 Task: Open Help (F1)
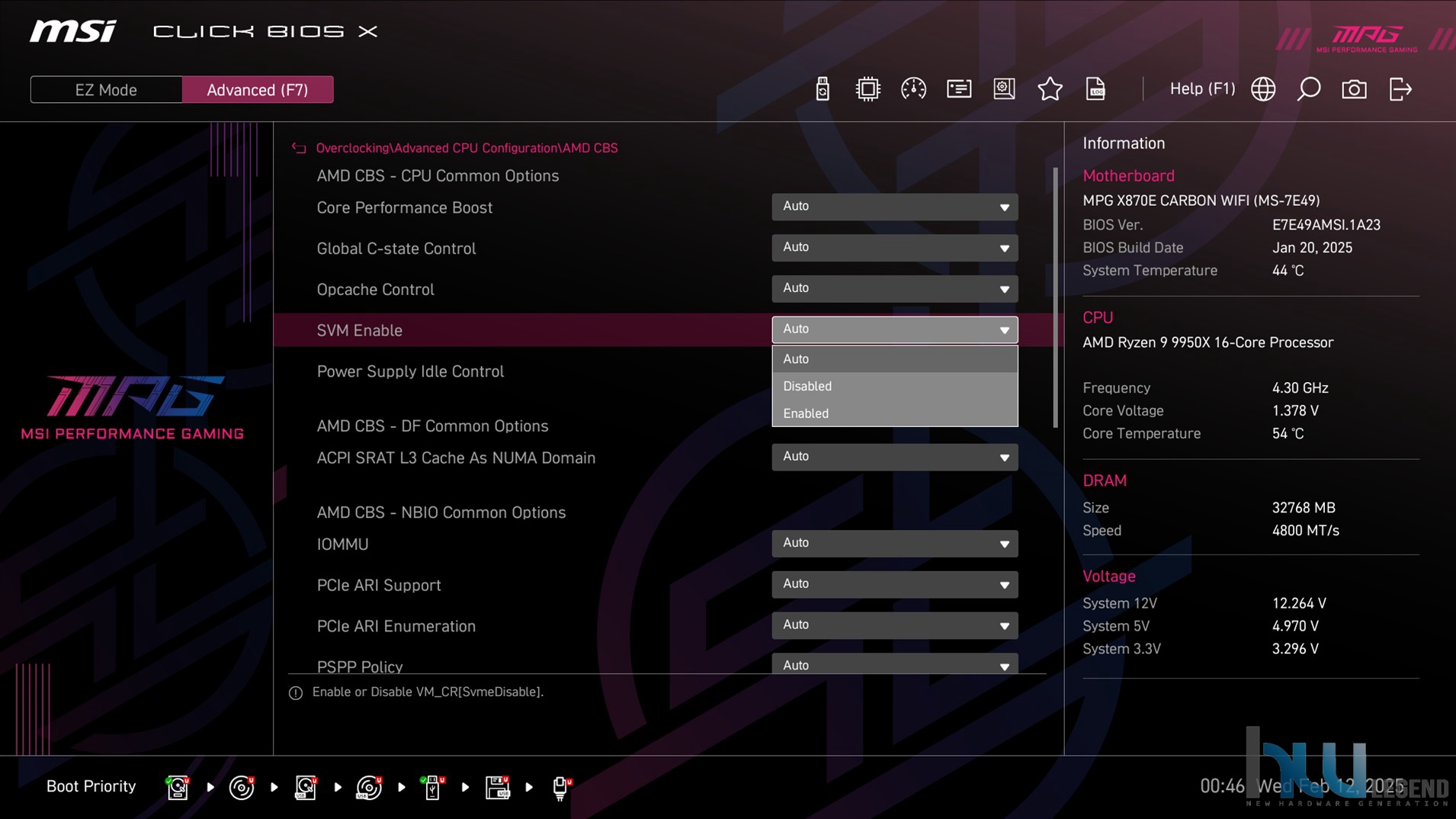coord(1202,89)
